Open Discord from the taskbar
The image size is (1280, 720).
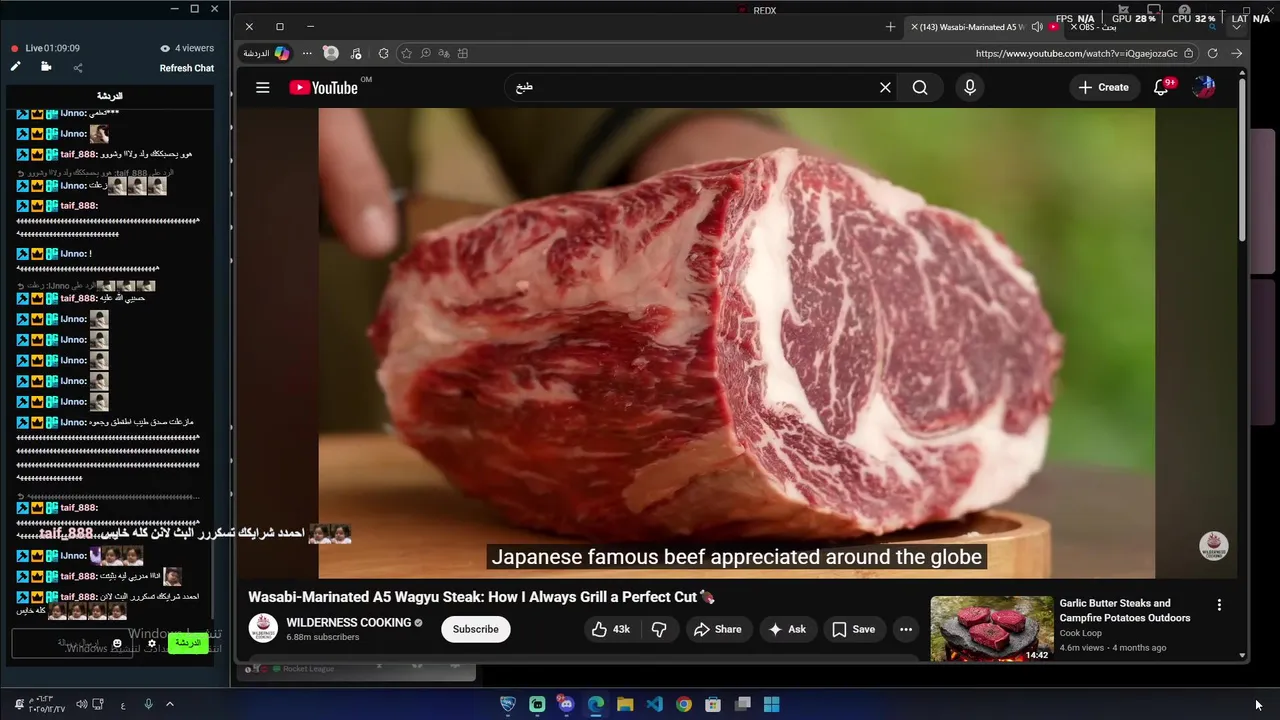tap(566, 704)
